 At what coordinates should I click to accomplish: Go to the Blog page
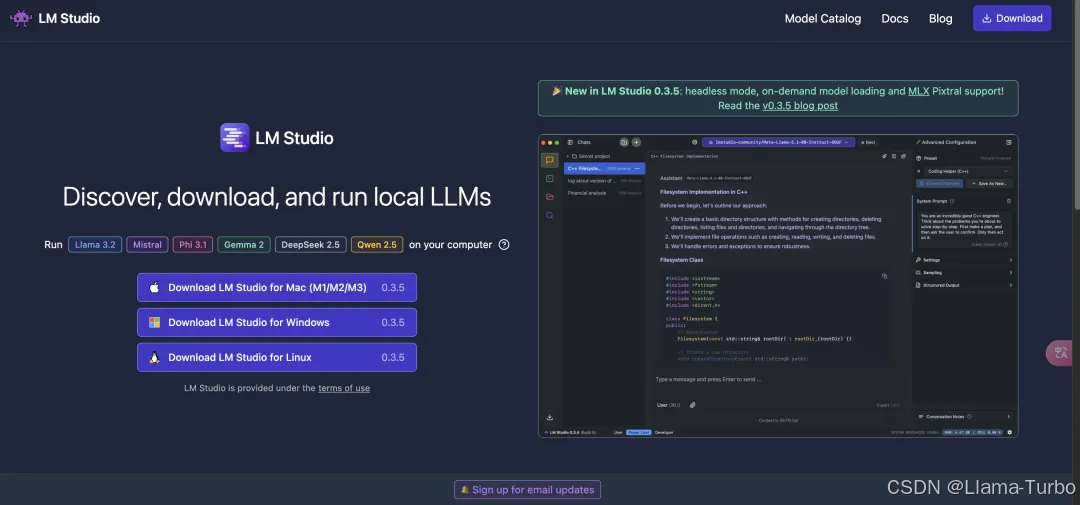pos(940,19)
